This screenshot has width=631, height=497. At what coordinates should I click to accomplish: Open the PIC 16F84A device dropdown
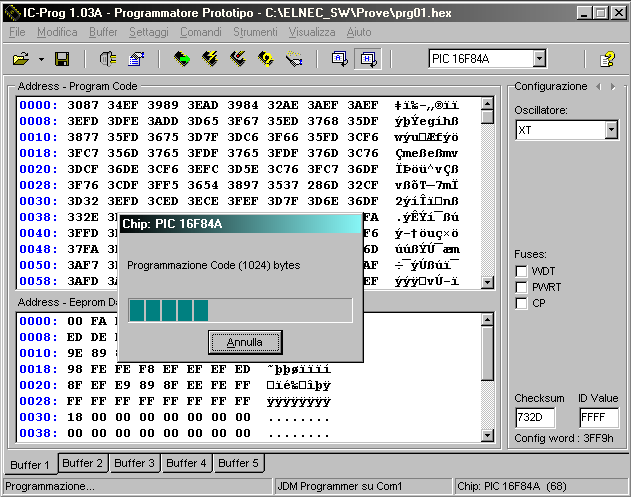539,59
